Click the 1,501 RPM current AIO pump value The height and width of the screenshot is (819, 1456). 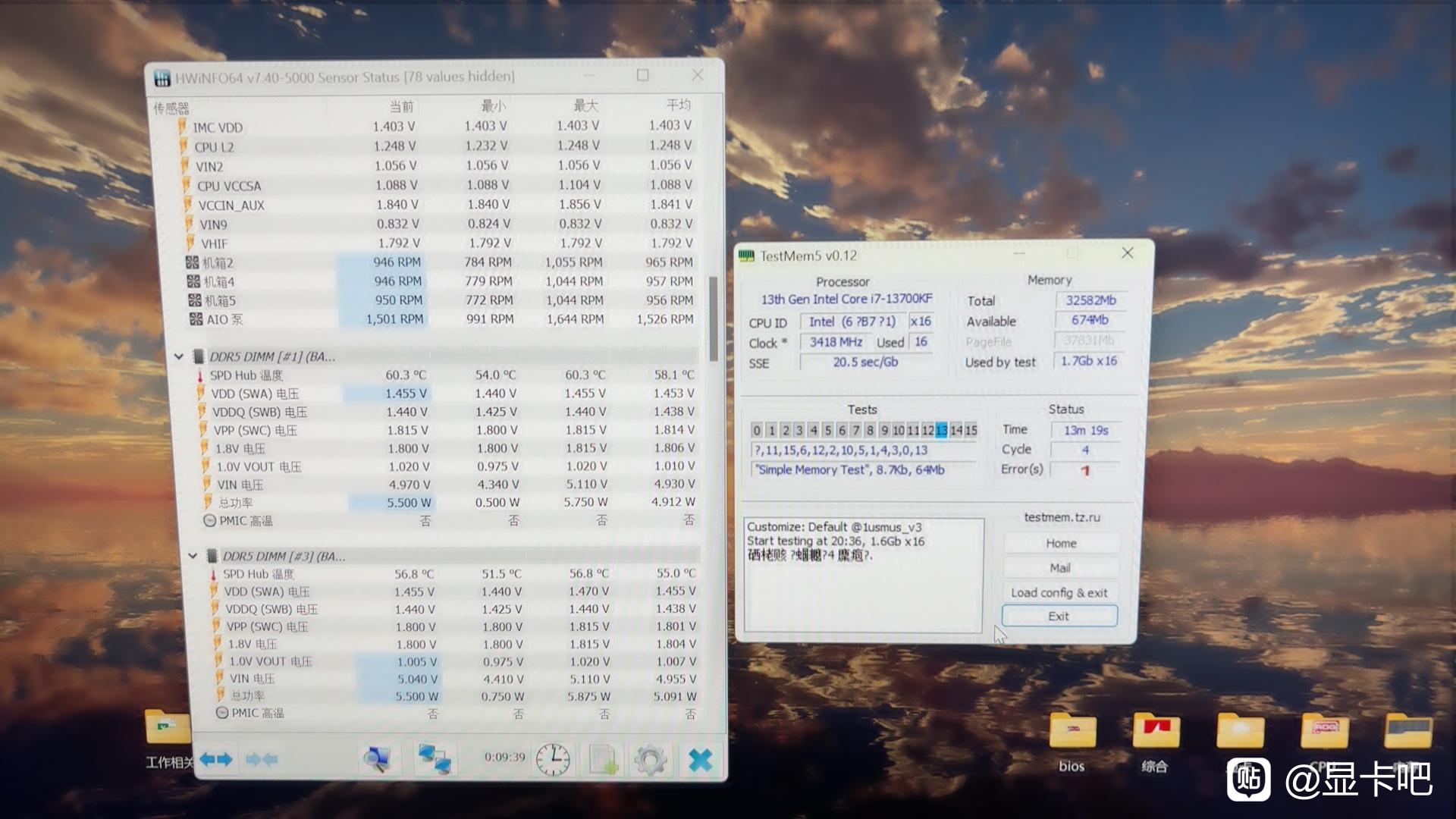pyautogui.click(x=394, y=319)
